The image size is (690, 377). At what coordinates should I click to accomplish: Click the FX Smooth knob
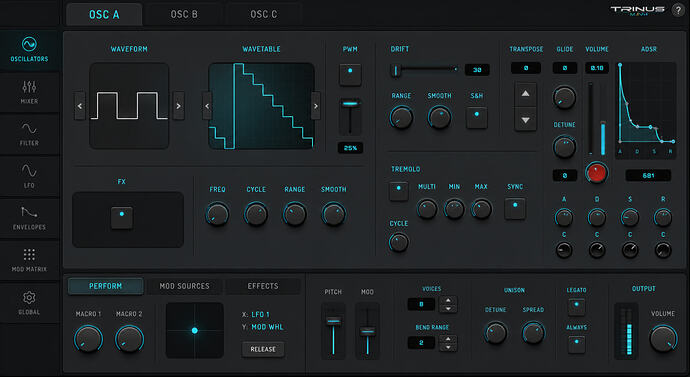(334, 214)
